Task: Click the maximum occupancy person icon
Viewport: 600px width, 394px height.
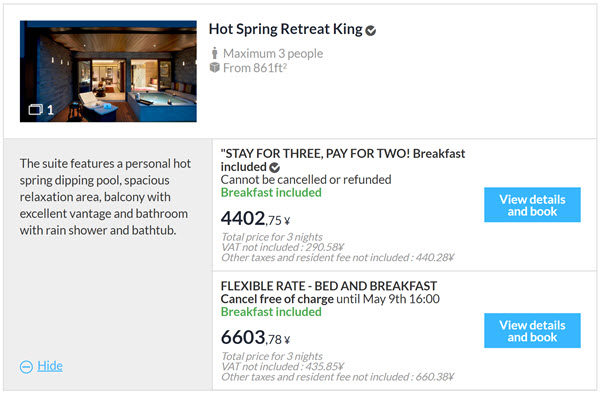Action: click(214, 53)
